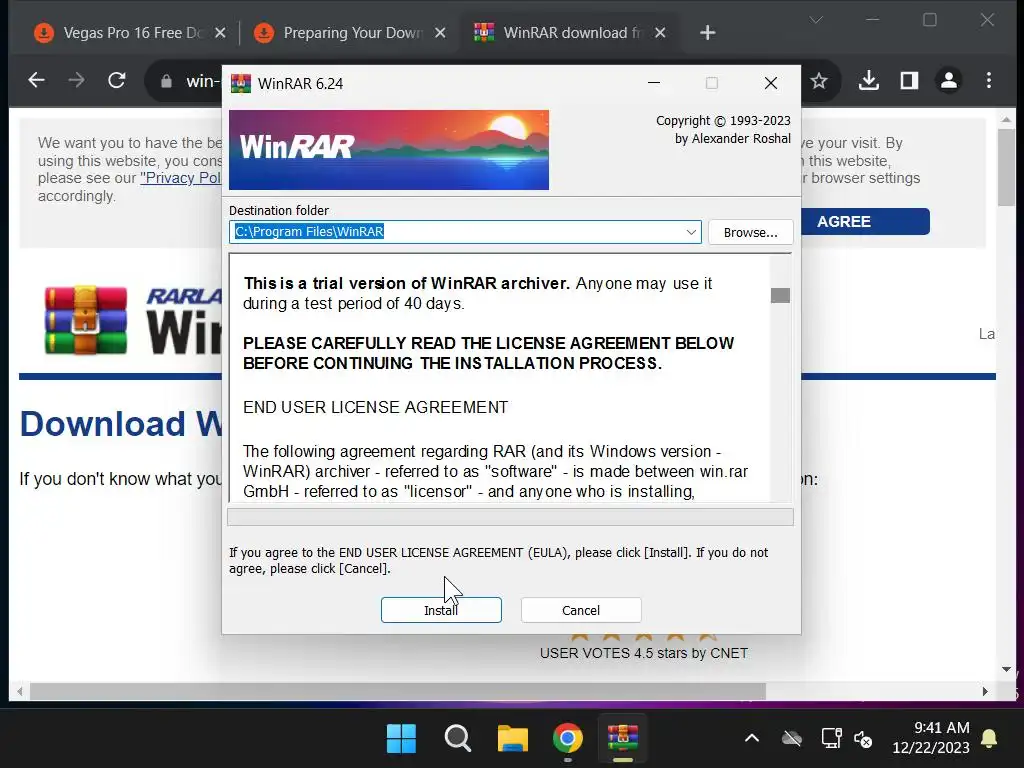Image resolution: width=1024 pixels, height=768 pixels.
Task: Close the Vegas Pro 16 tab
Action: [x=221, y=33]
